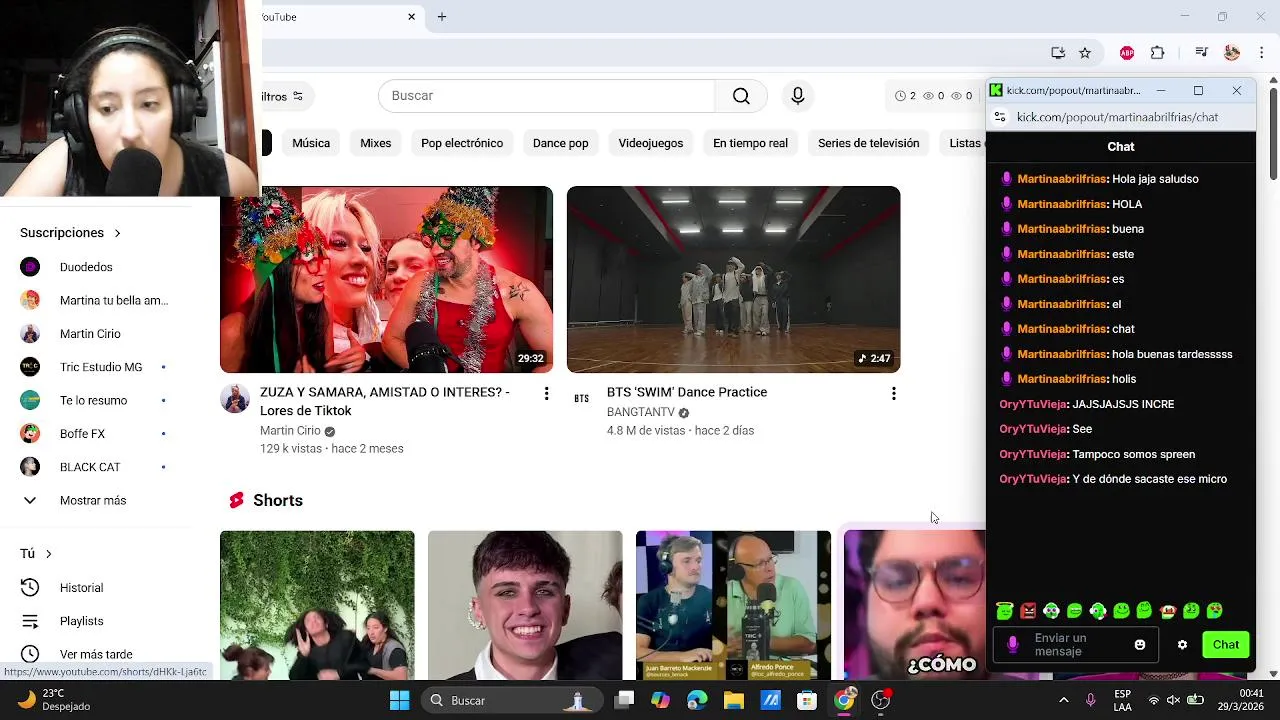The width and height of the screenshot is (1280, 720).
Task: Open Ver más tarde in sidebar
Action: (96, 654)
